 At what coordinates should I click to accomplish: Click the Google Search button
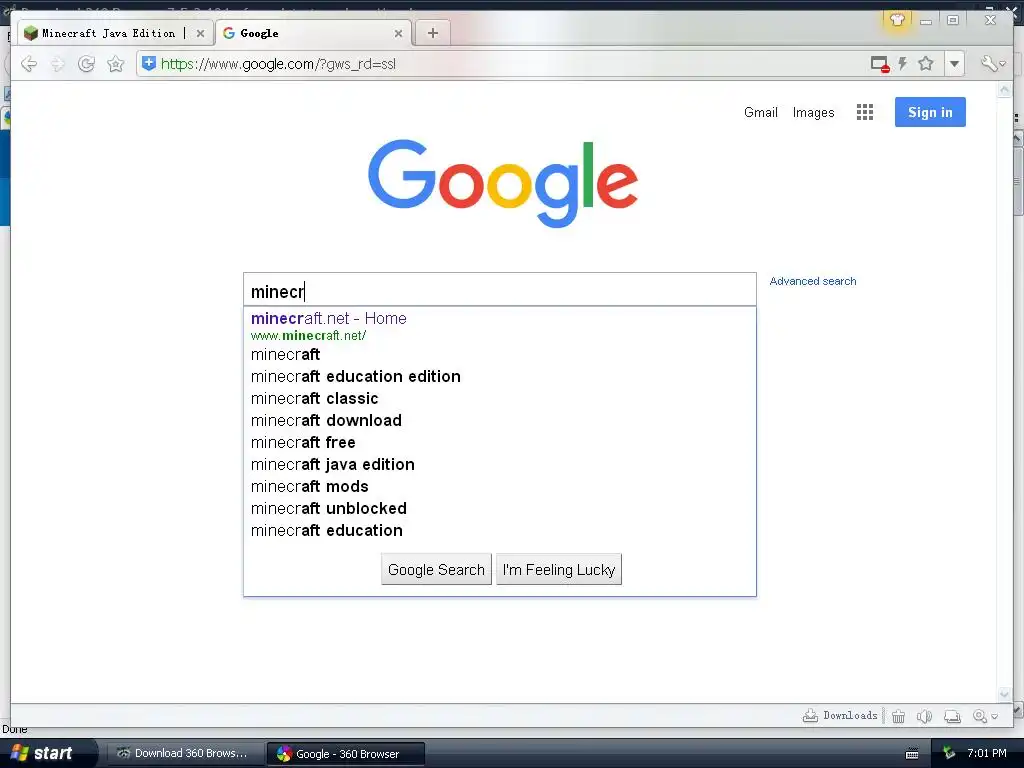[436, 569]
